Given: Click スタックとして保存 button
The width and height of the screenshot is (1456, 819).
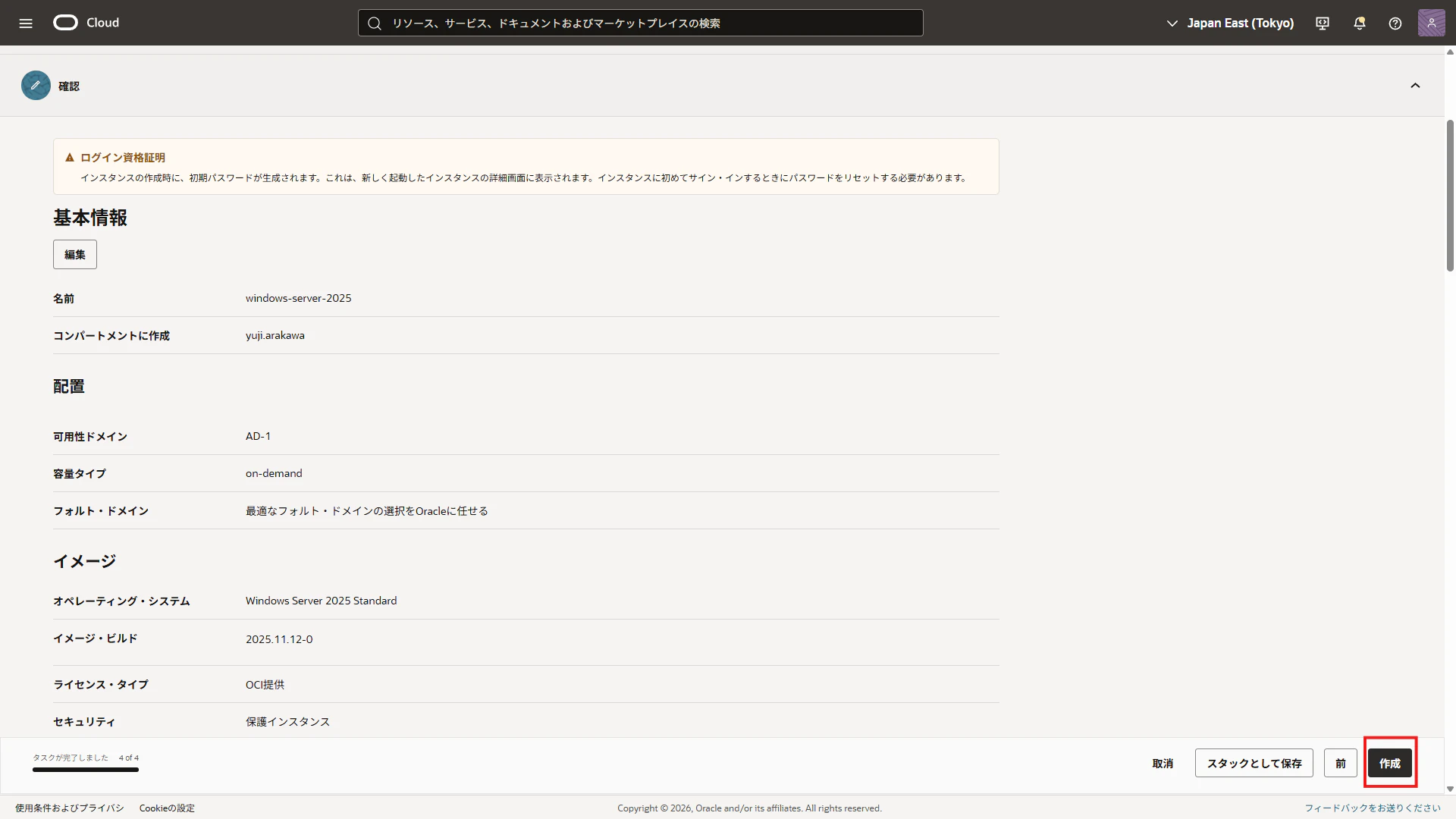Looking at the screenshot, I should tap(1254, 764).
